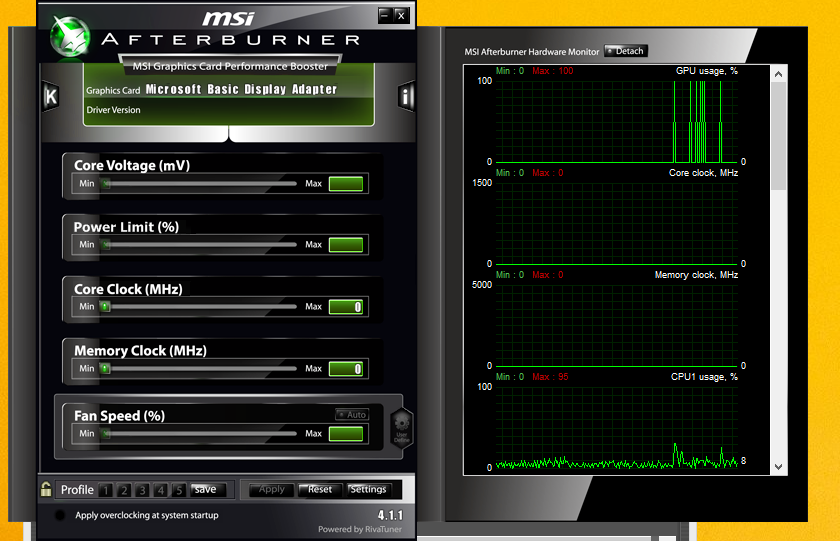Click the Driver Version label
Viewport: 840px width, 541px height.
click(114, 110)
